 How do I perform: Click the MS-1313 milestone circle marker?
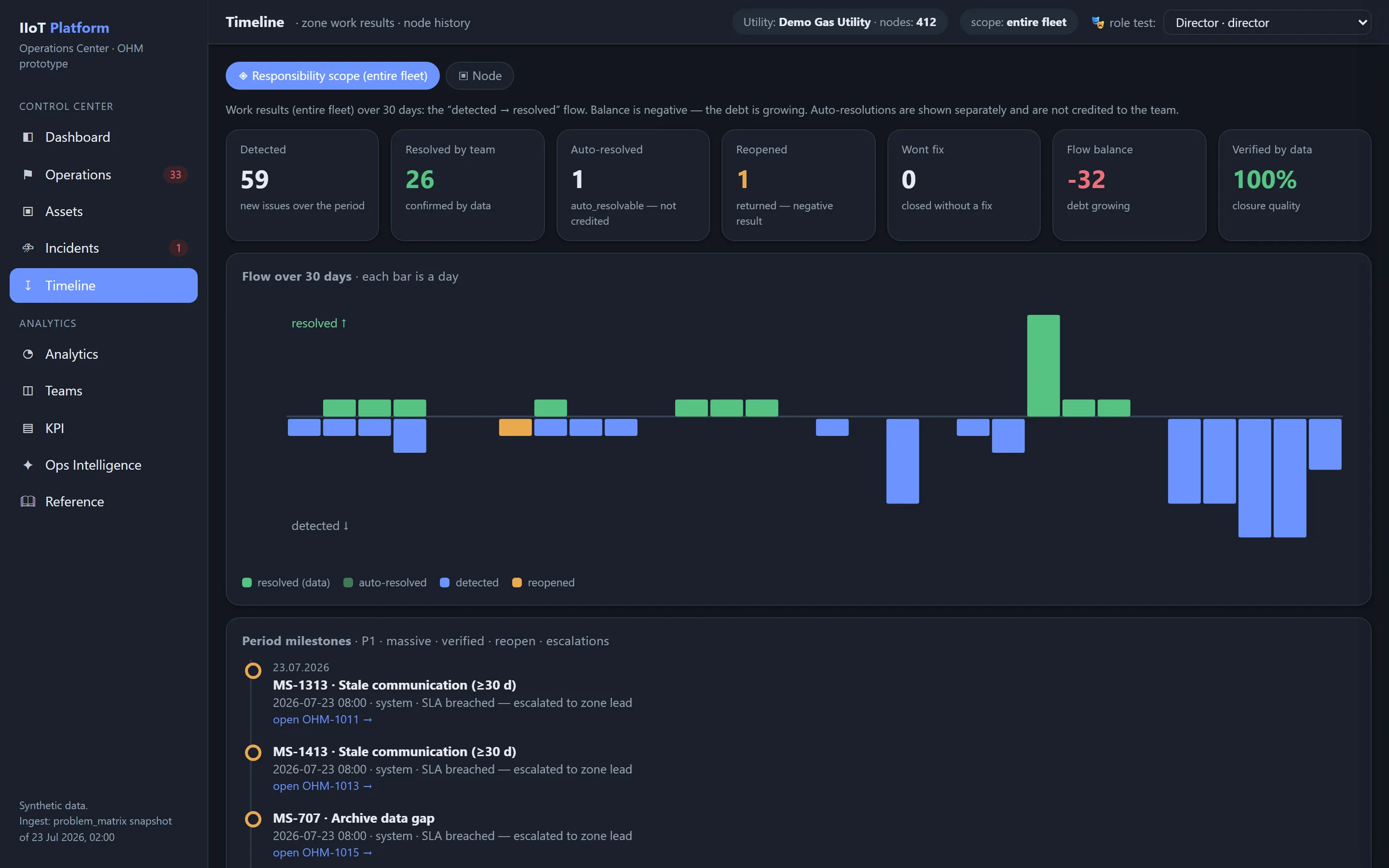tap(253, 670)
